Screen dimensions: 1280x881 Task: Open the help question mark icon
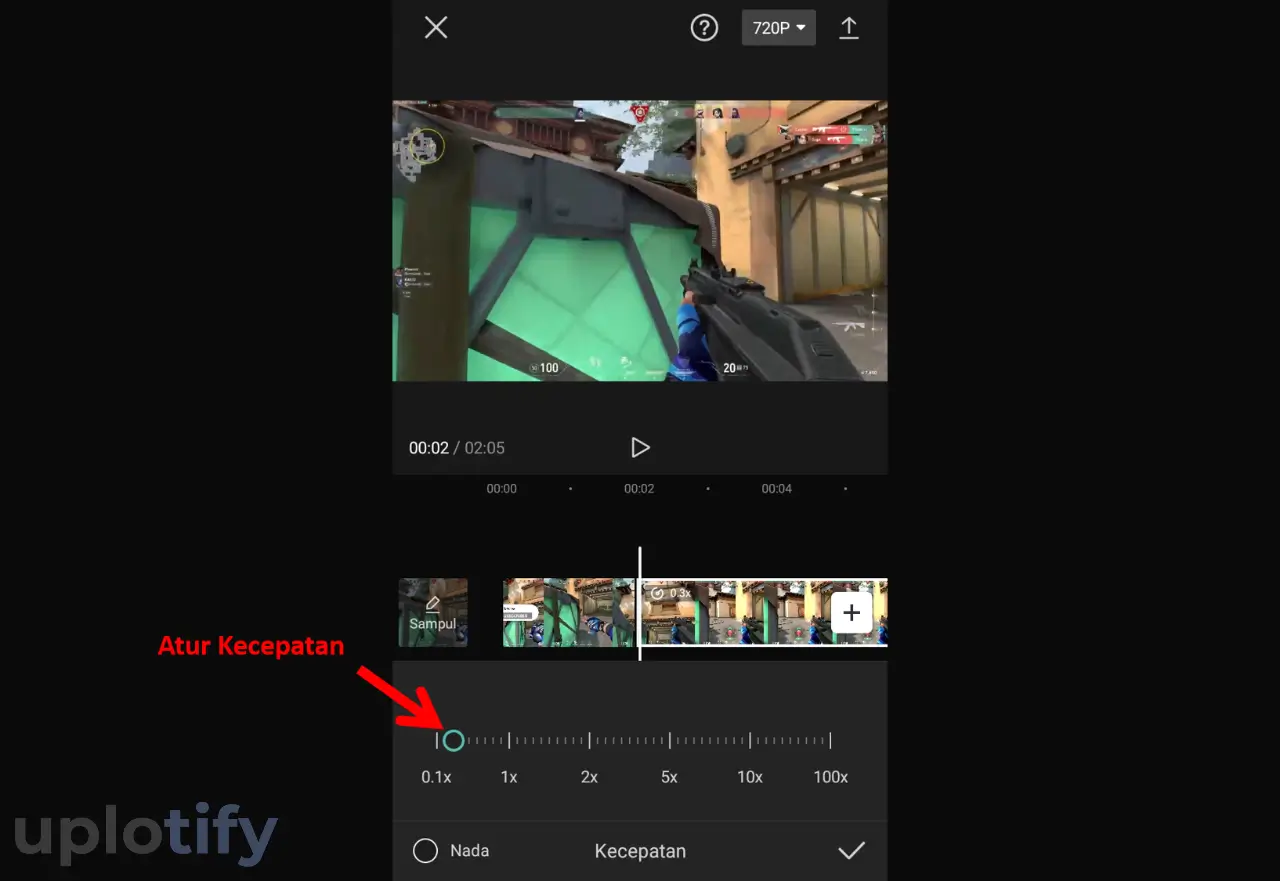click(704, 27)
